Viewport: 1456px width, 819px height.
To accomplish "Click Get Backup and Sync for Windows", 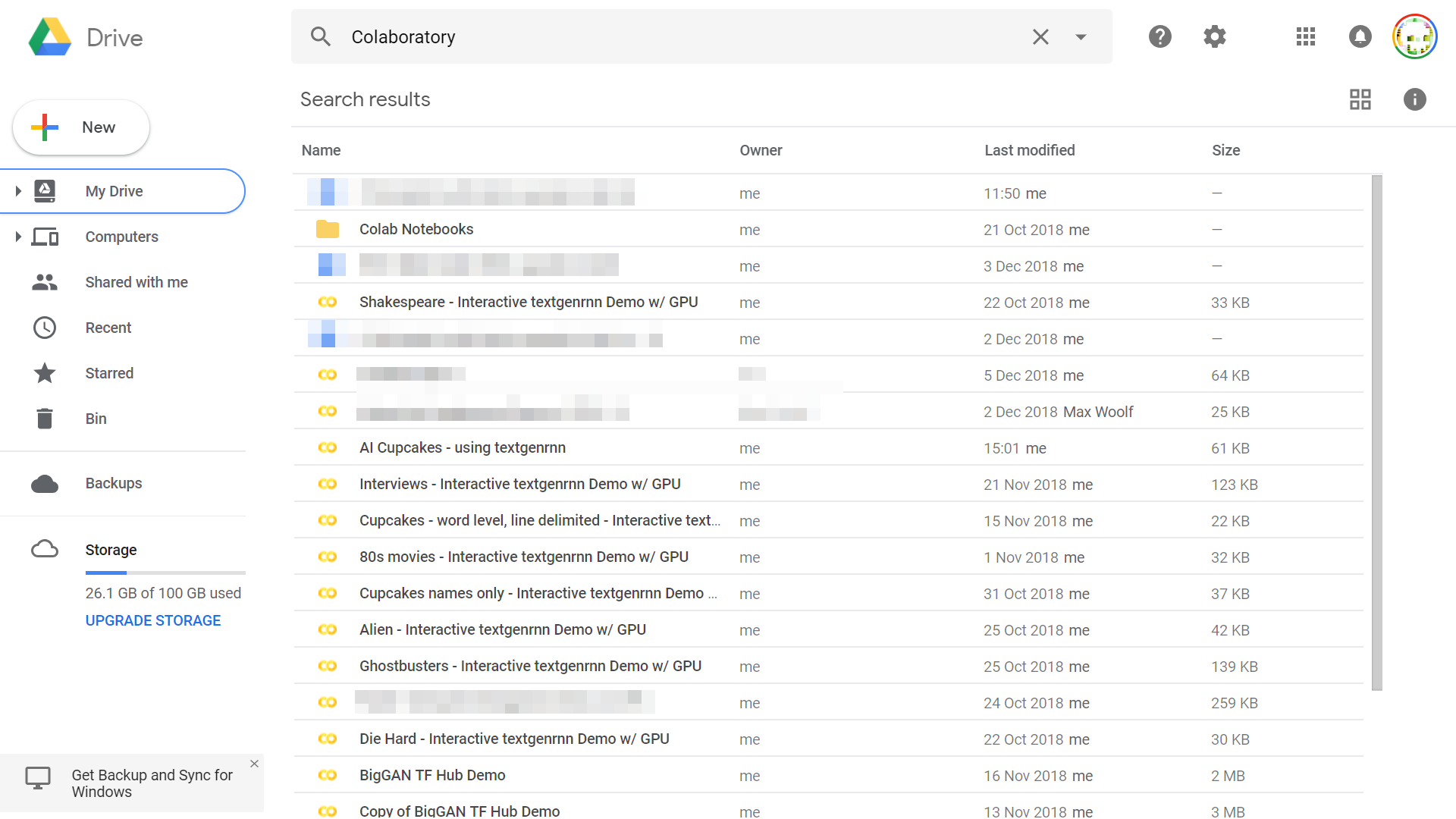I will (x=152, y=783).
